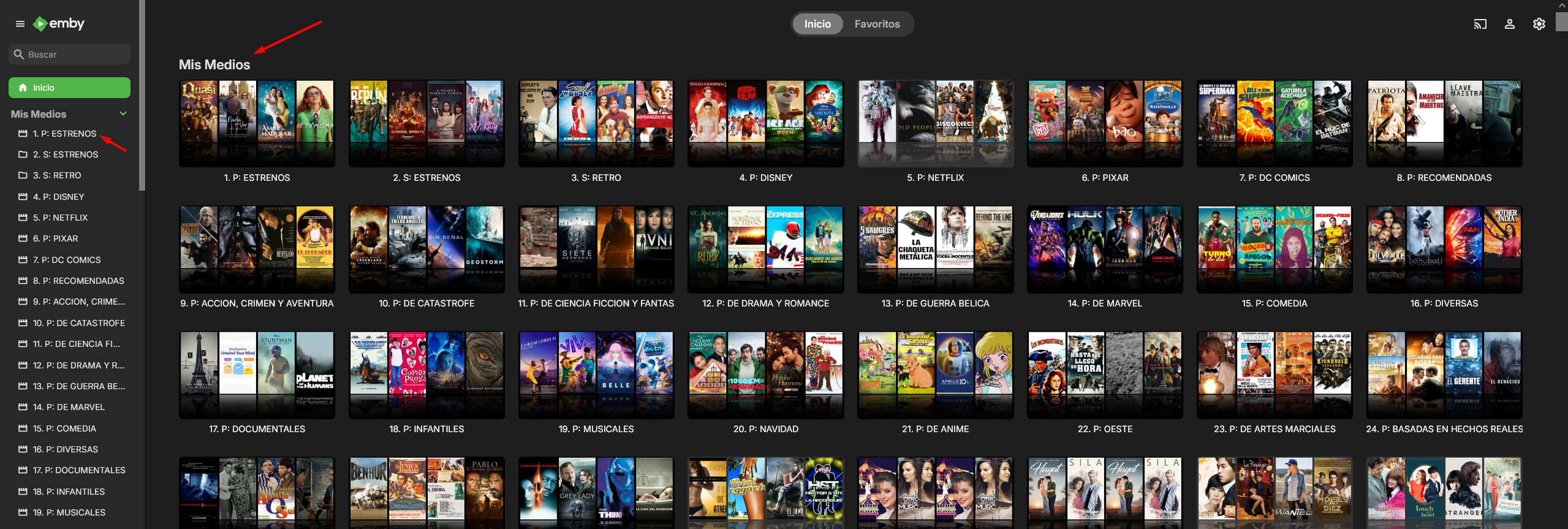The image size is (1568, 529).
Task: Open the settings gear icon
Action: click(1539, 24)
